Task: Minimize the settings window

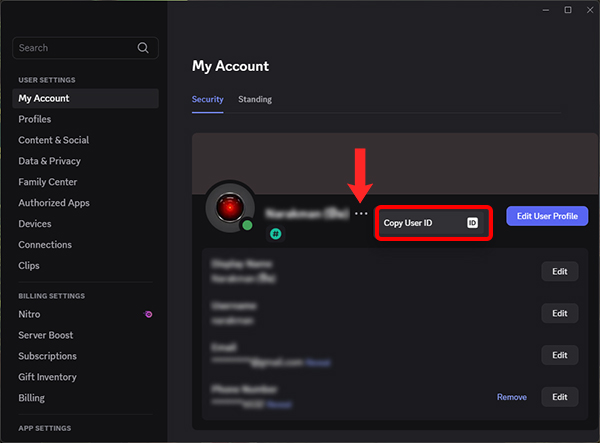Action: pos(546,10)
